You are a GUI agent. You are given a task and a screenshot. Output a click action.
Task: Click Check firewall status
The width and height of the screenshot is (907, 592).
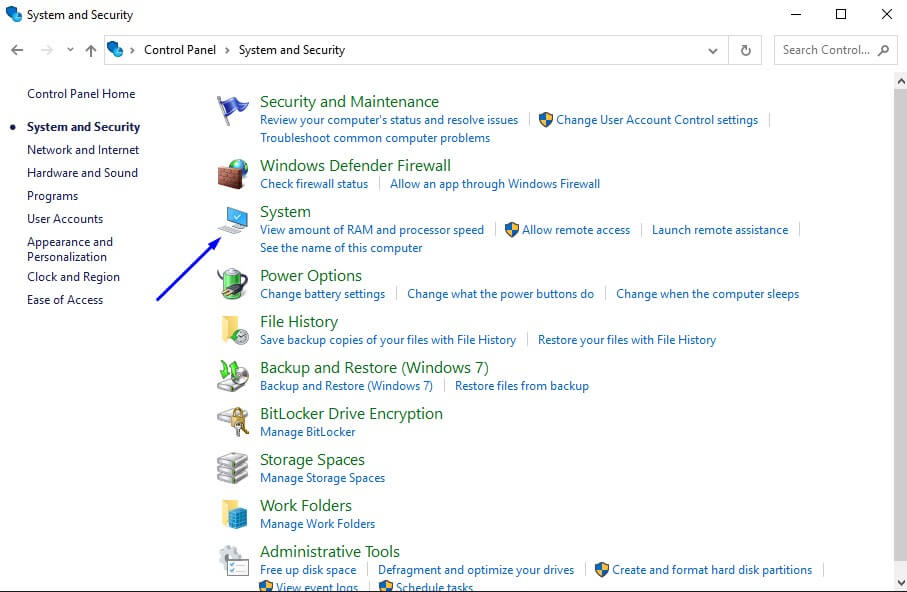point(314,184)
